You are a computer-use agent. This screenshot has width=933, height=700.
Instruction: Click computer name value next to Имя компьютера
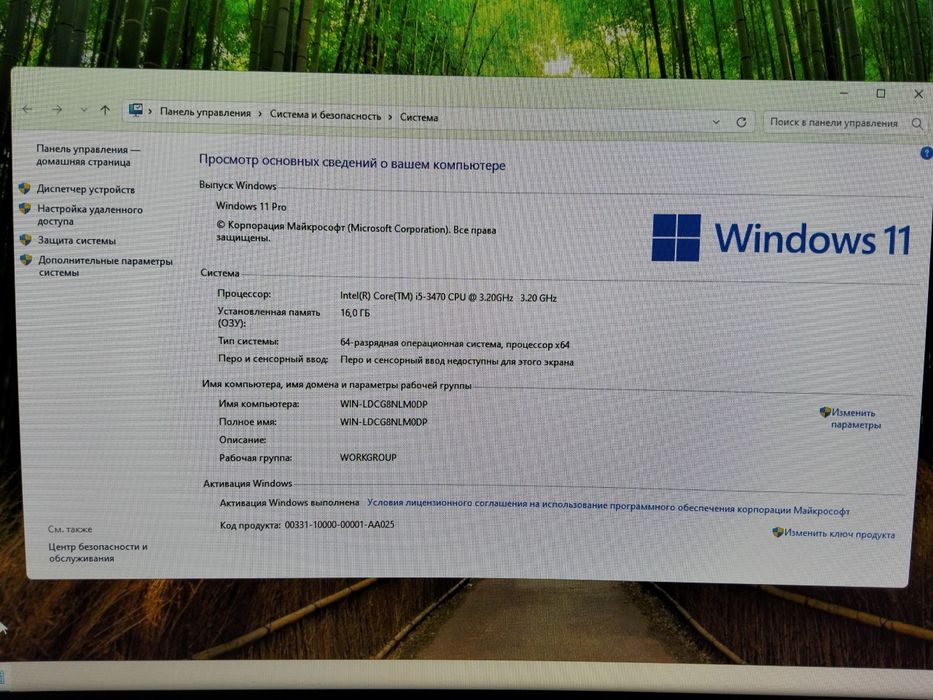pyautogui.click(x=384, y=404)
